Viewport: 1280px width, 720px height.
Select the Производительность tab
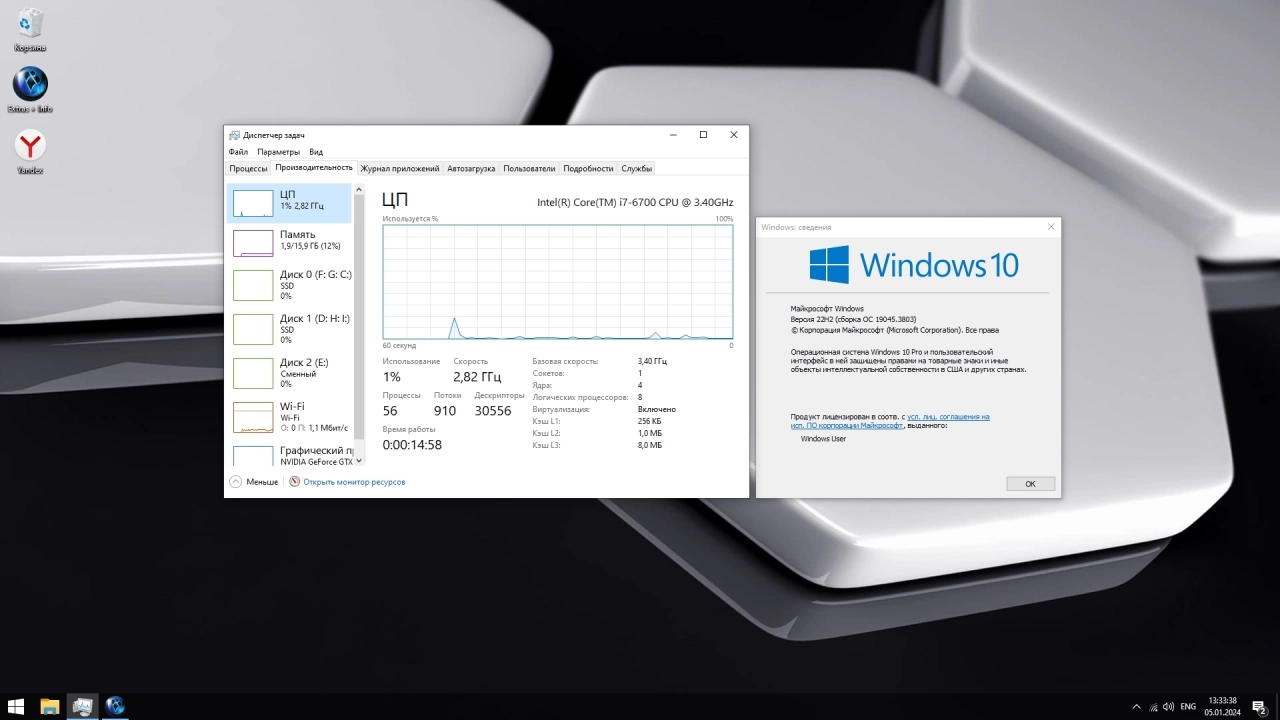tap(314, 168)
